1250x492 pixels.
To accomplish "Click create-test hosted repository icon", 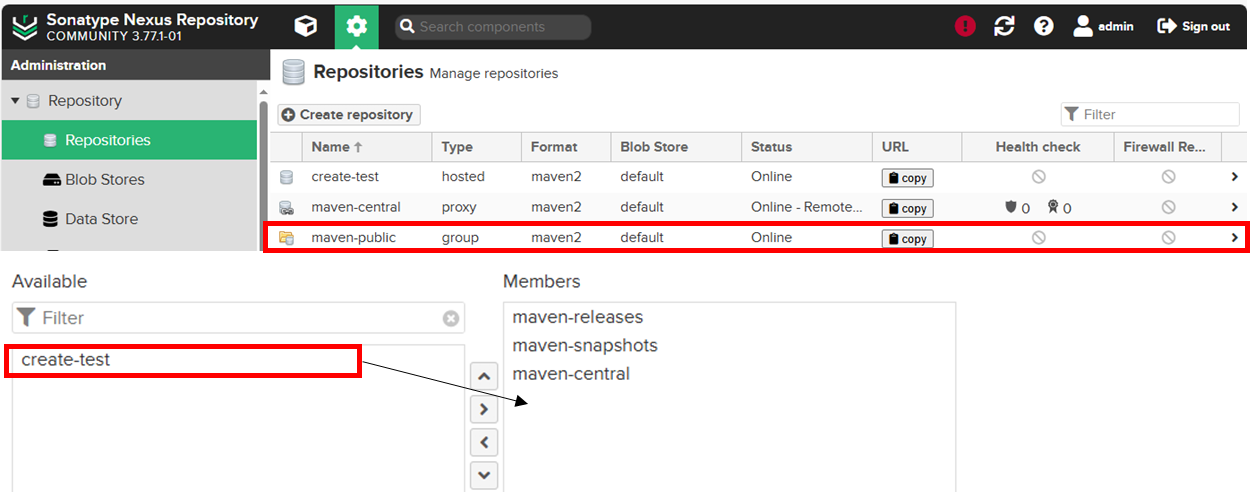I will coord(286,177).
